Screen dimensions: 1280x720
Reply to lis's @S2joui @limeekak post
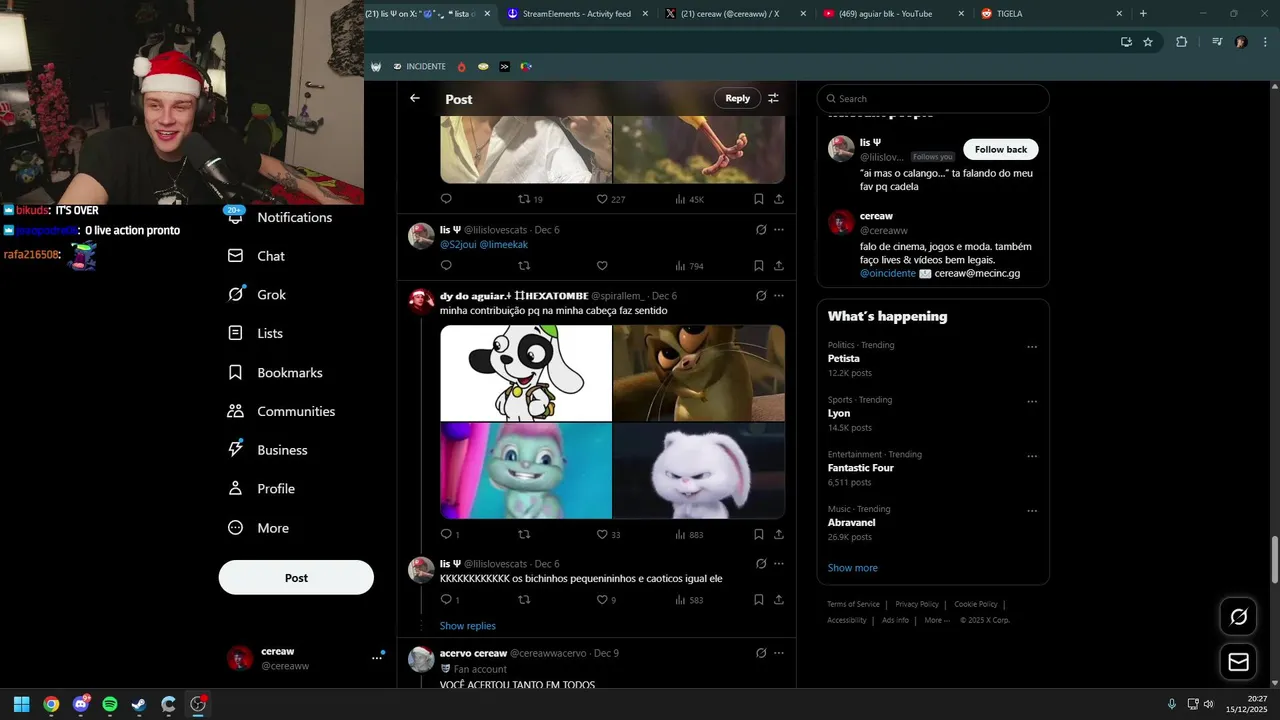(446, 266)
